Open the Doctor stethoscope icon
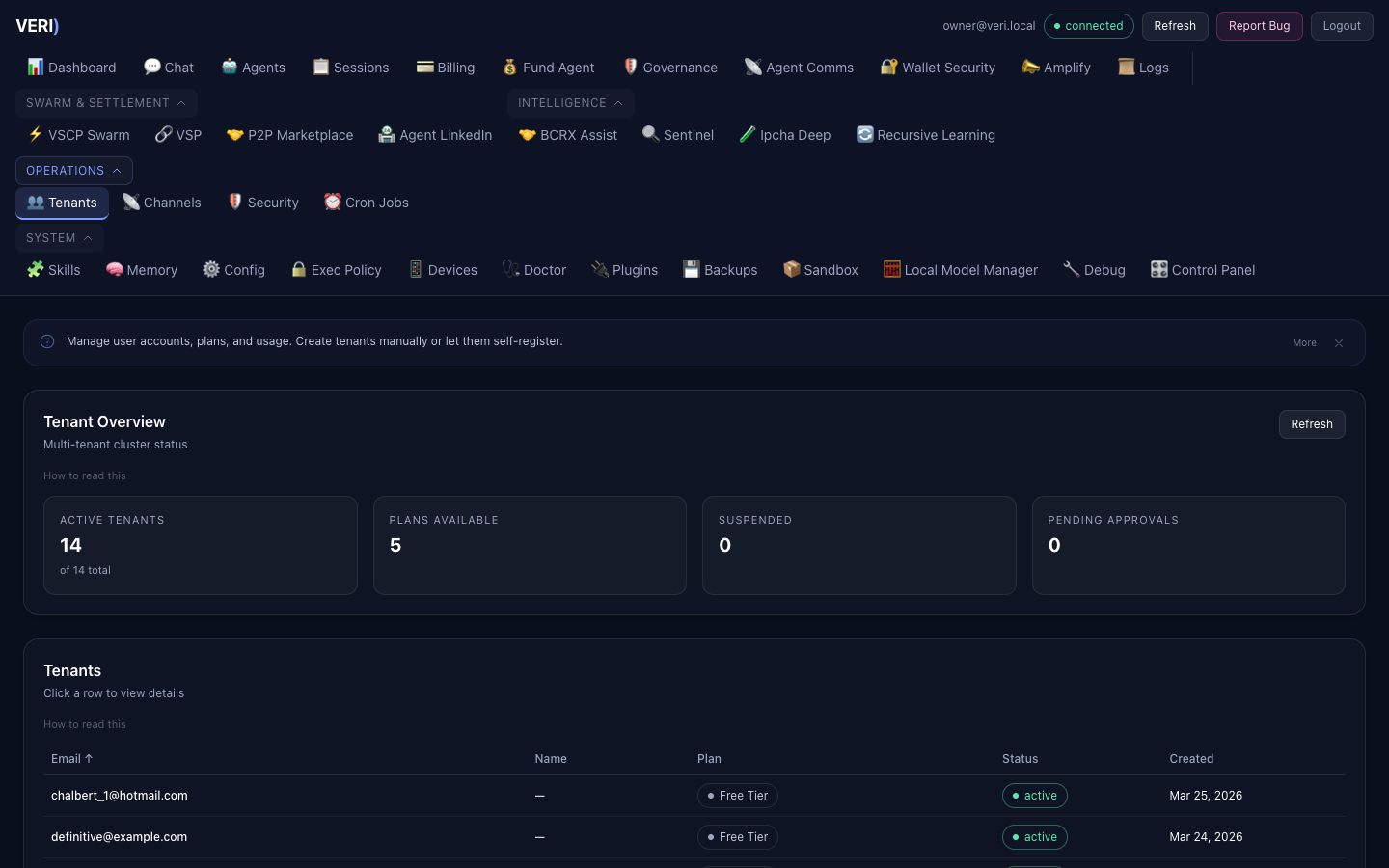The image size is (1389, 868). (x=511, y=270)
